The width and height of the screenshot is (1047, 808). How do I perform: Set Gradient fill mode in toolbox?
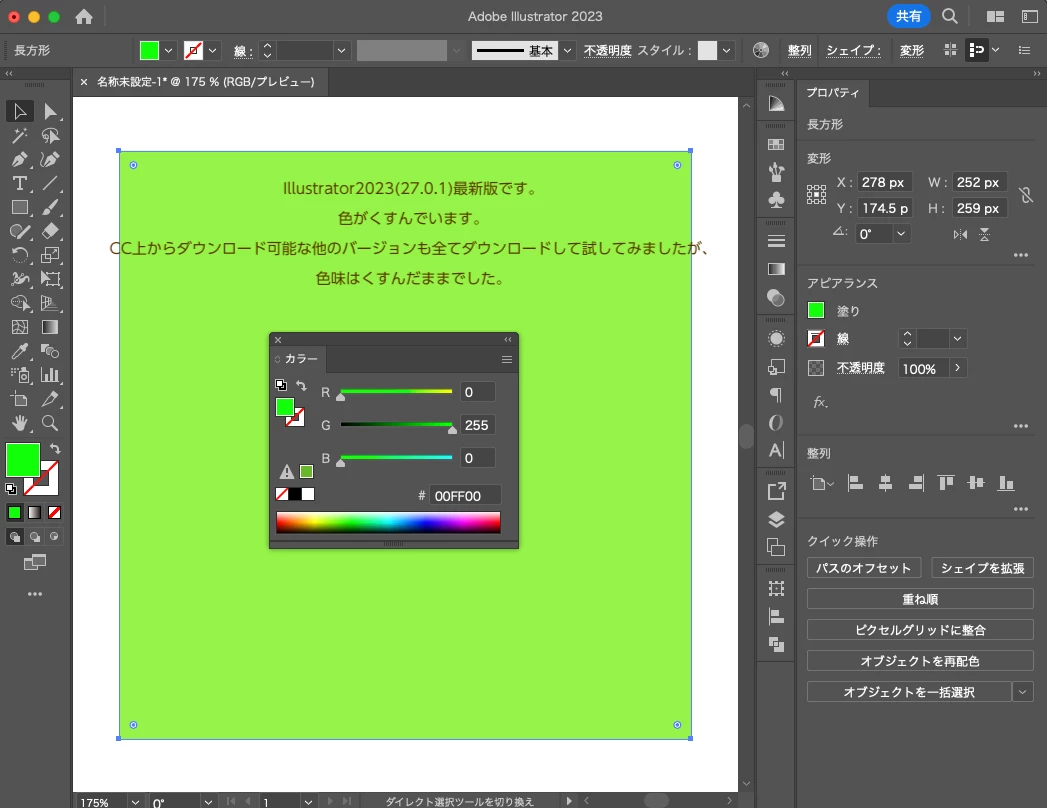pyautogui.click(x=35, y=513)
